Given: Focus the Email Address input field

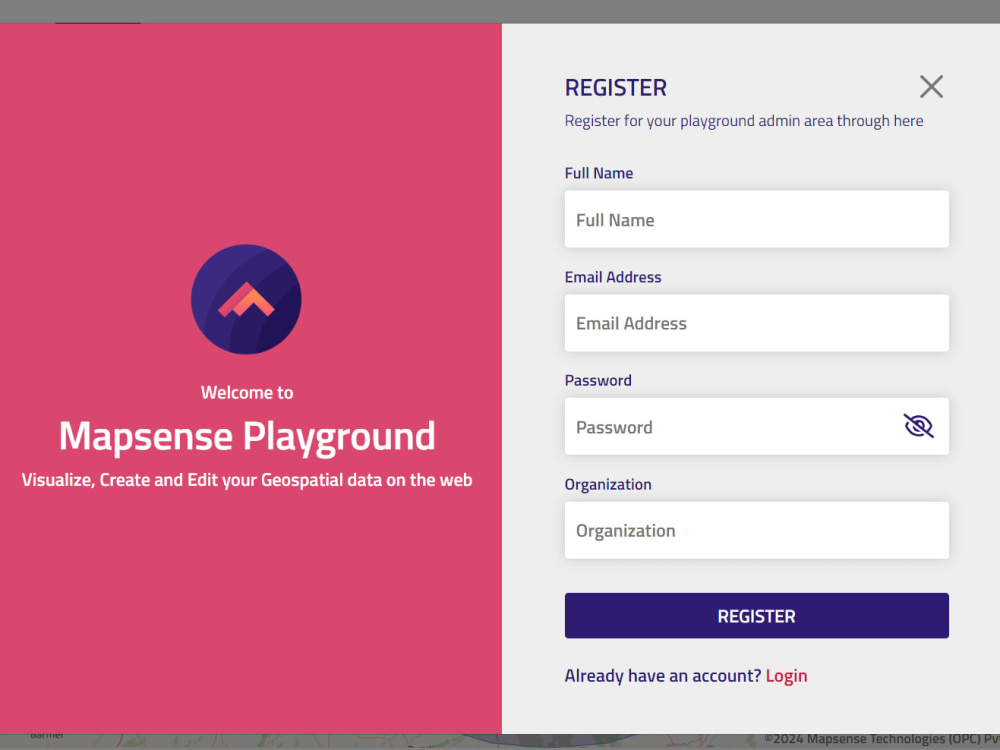Looking at the screenshot, I should 756,323.
